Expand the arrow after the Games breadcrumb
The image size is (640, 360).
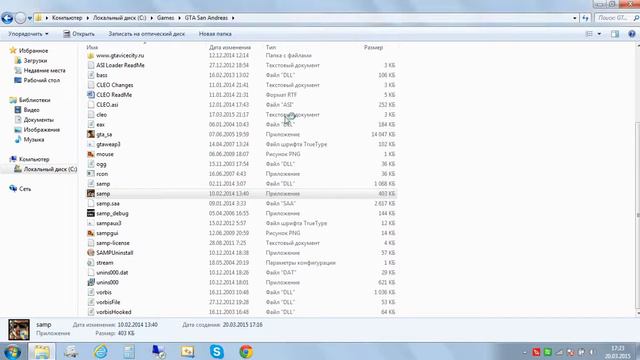[179, 18]
